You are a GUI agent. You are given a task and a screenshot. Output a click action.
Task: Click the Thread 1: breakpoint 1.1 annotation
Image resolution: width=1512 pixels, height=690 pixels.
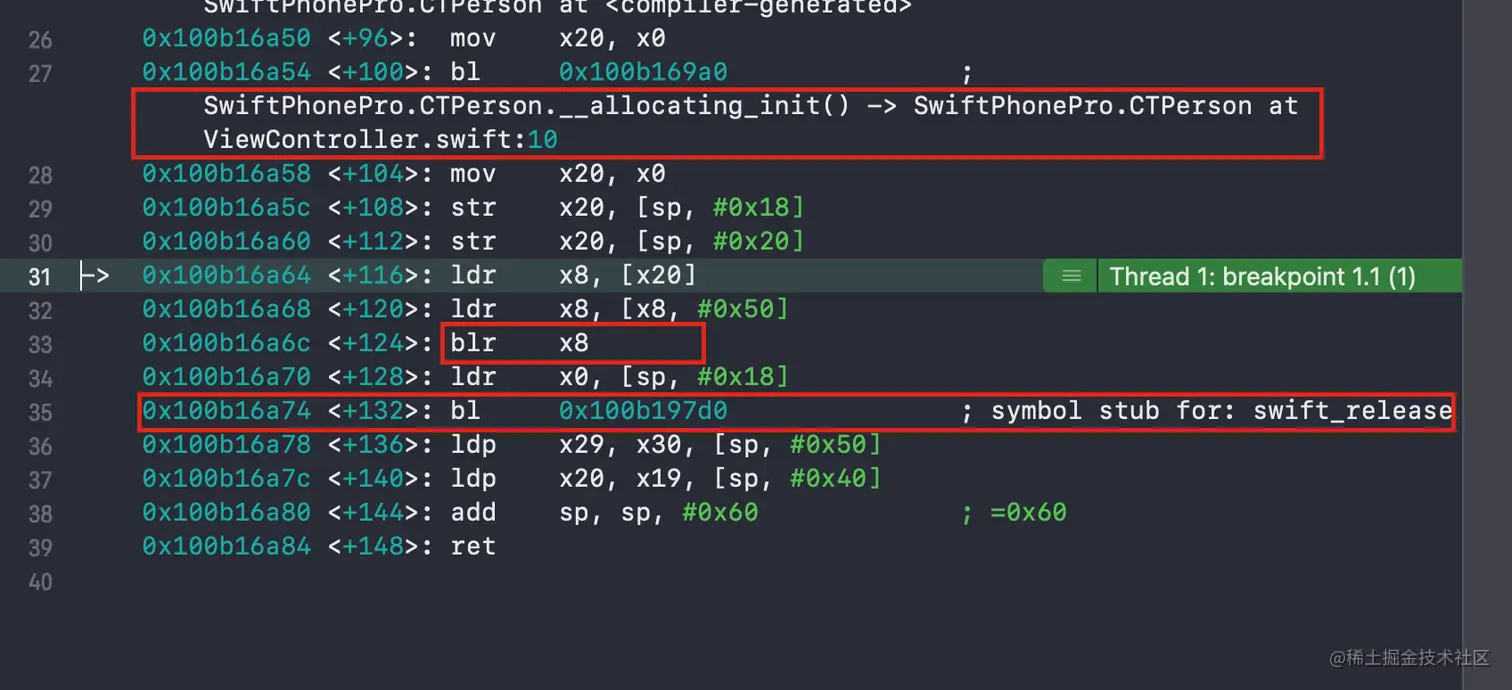click(1262, 276)
